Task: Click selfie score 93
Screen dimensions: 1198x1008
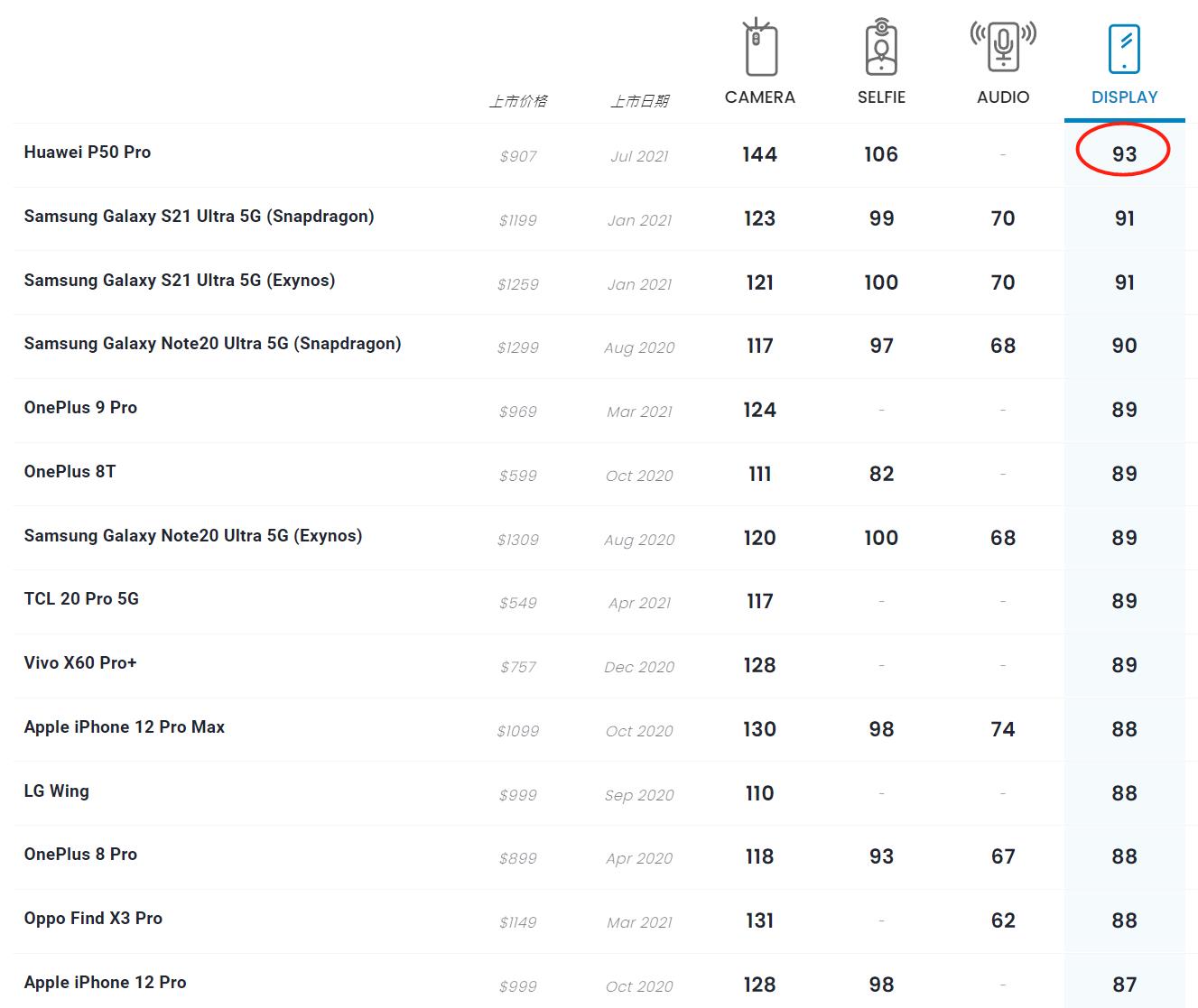Action: pyautogui.click(x=881, y=856)
